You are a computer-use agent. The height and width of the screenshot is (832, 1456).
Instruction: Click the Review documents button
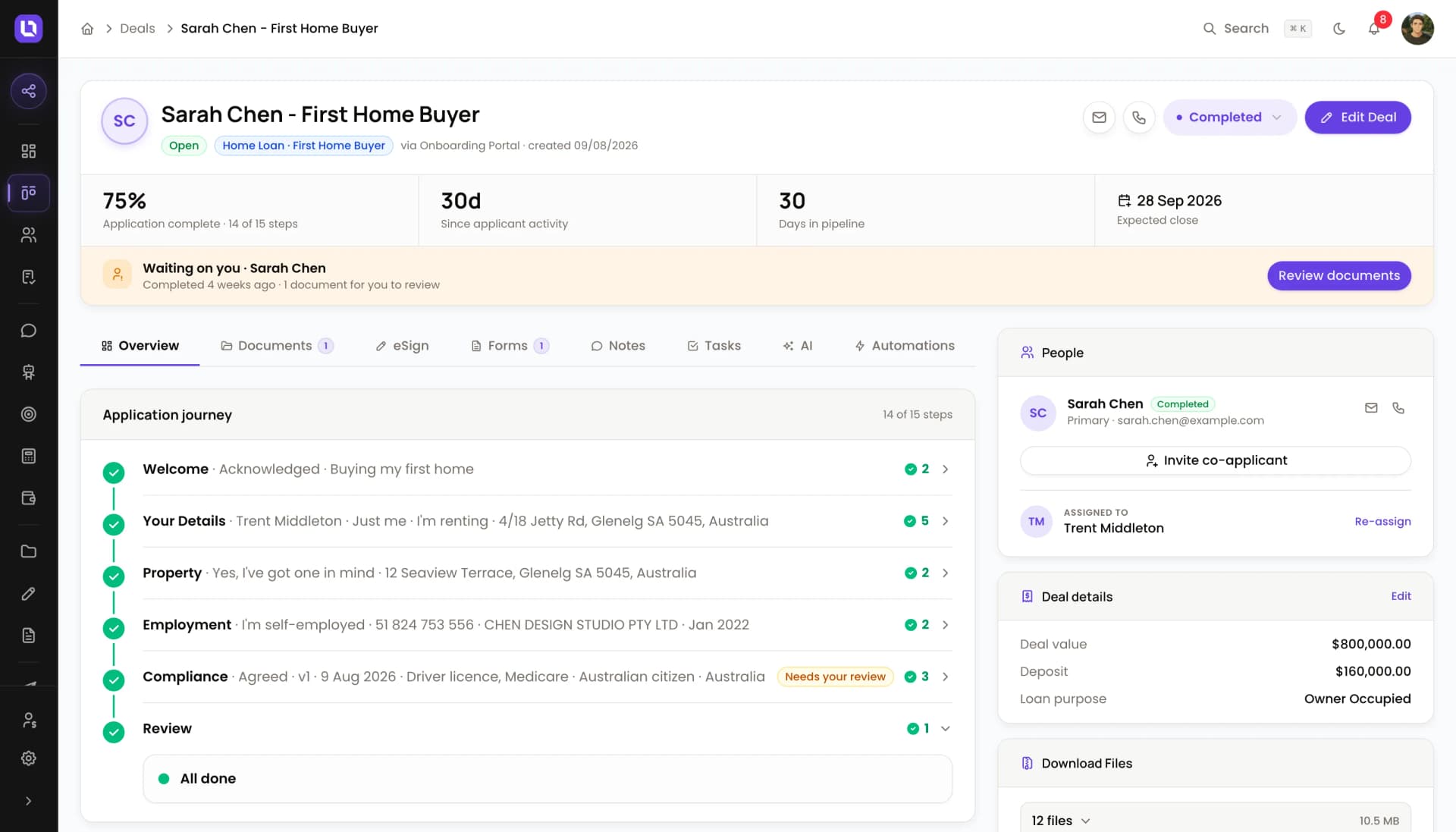pyautogui.click(x=1338, y=276)
